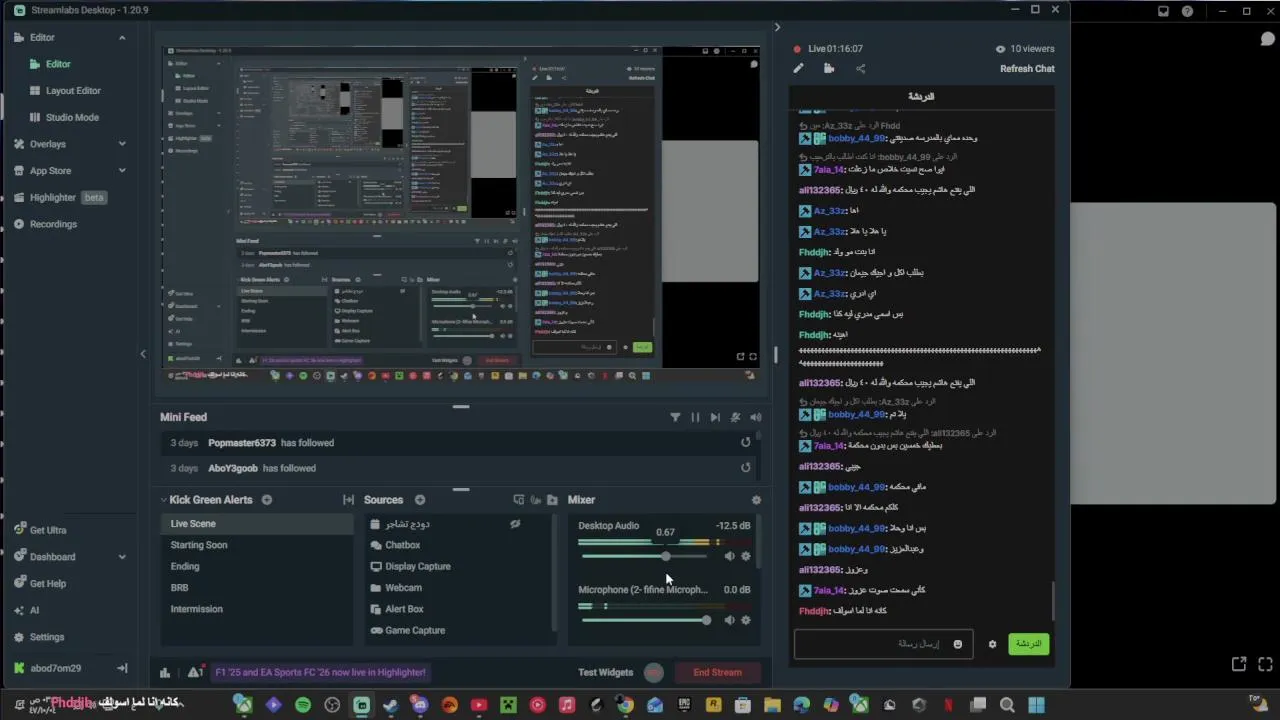Open Highlighter beta in sidebar
The width and height of the screenshot is (1280, 720).
60,197
